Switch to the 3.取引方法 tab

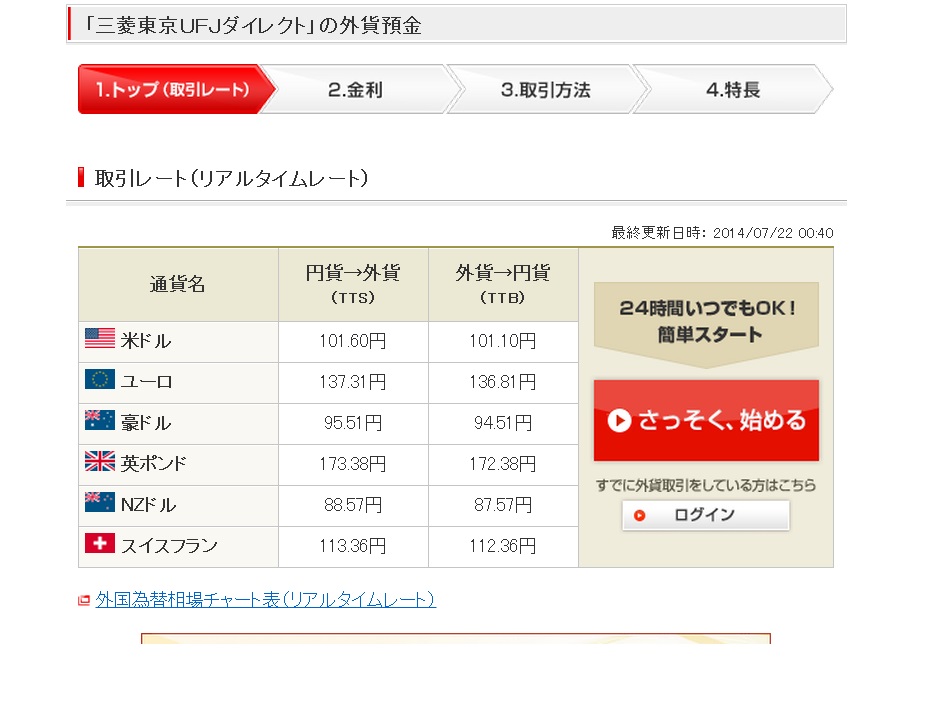click(x=547, y=89)
